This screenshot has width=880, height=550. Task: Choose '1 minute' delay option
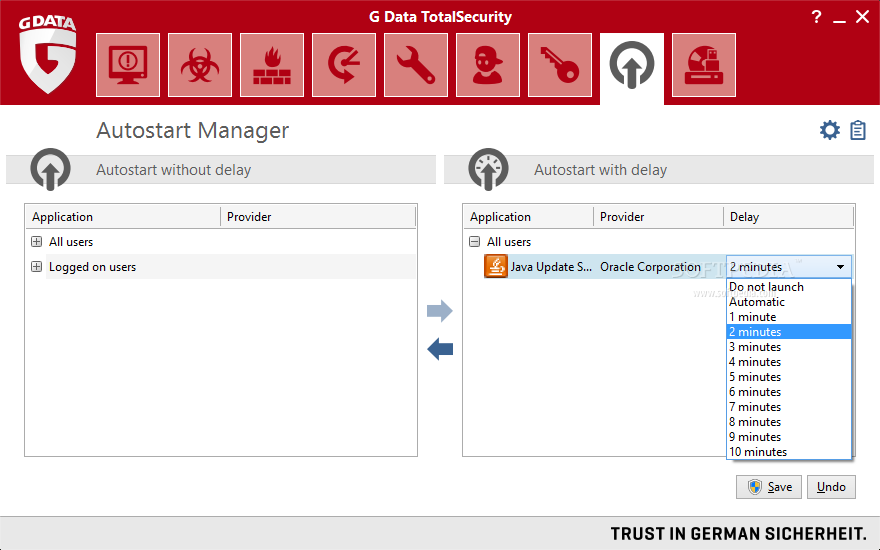tap(789, 317)
